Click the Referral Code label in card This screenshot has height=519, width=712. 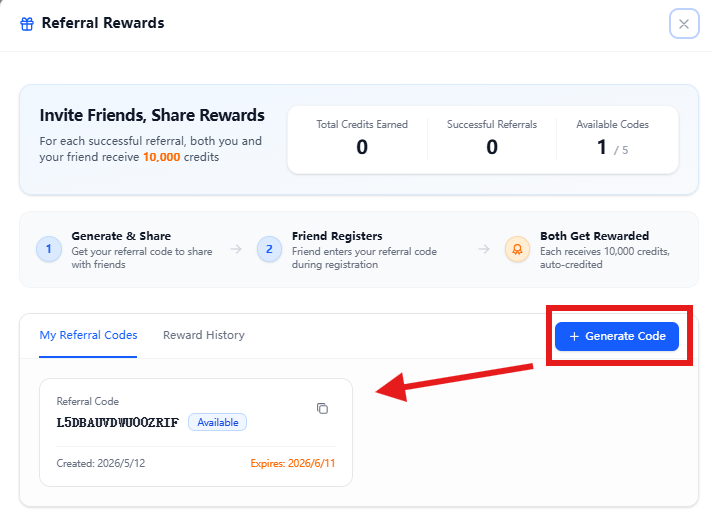(x=88, y=401)
